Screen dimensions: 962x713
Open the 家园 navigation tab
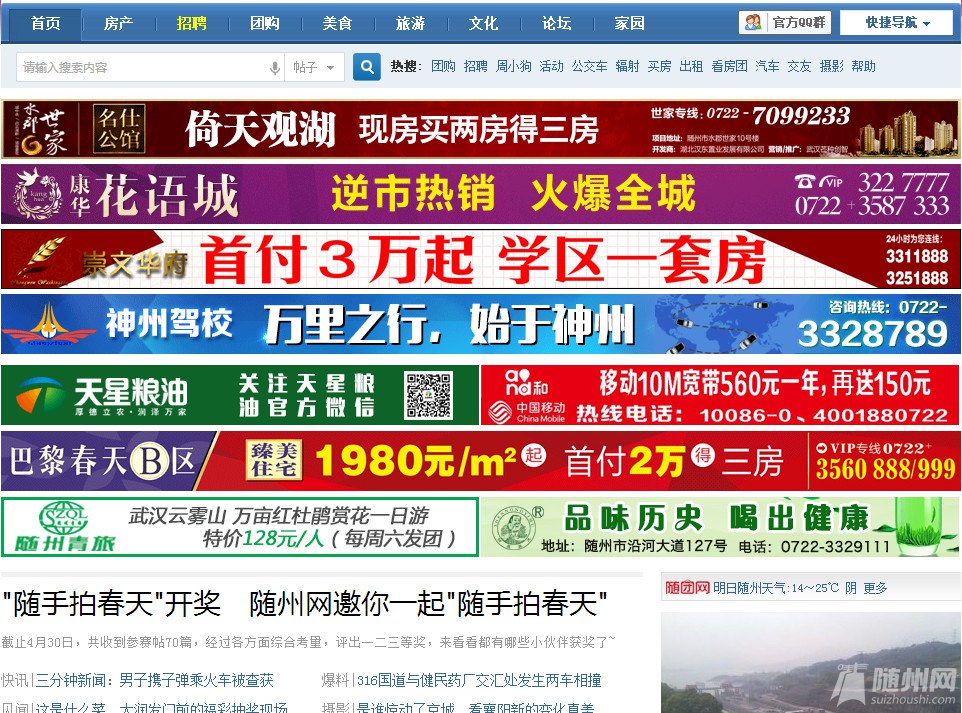(x=629, y=23)
